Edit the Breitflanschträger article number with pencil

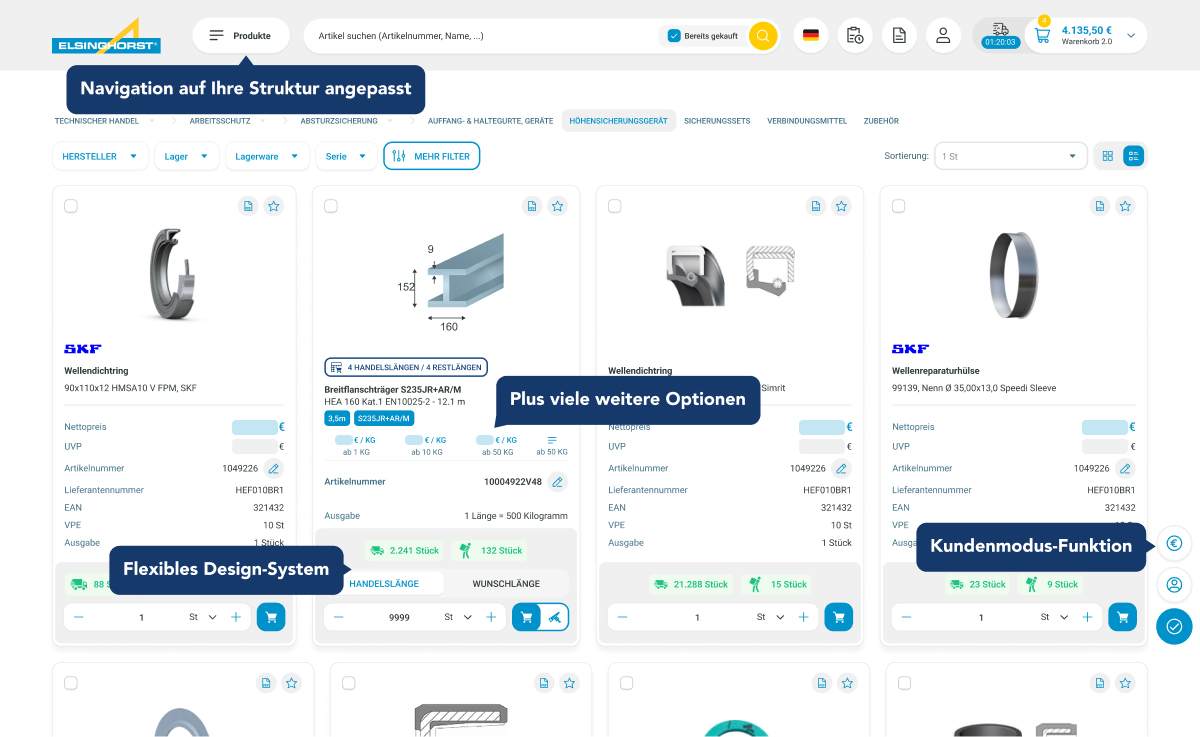[x=558, y=482]
